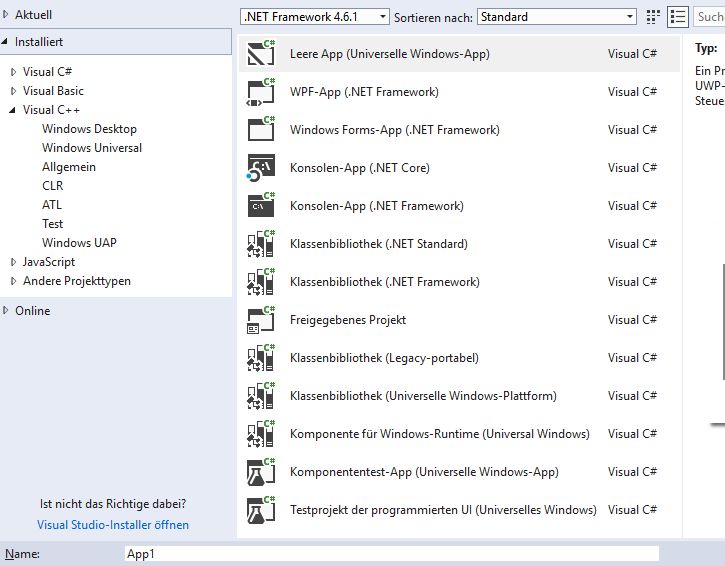This screenshot has width=725, height=566.
Task: Click the Komponente für Windows-Runtime icon
Action: pos(261,433)
